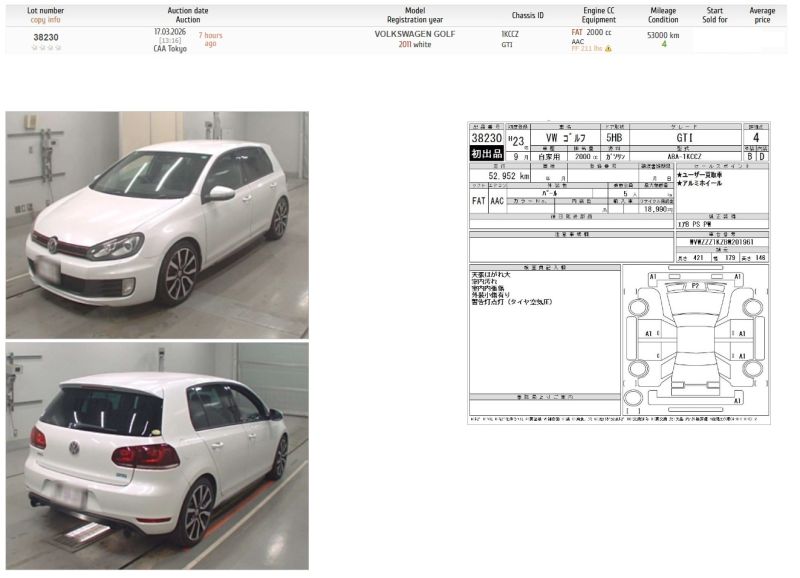Click the '2011 white' registration text
This screenshot has height=578, width=800.
415,44
